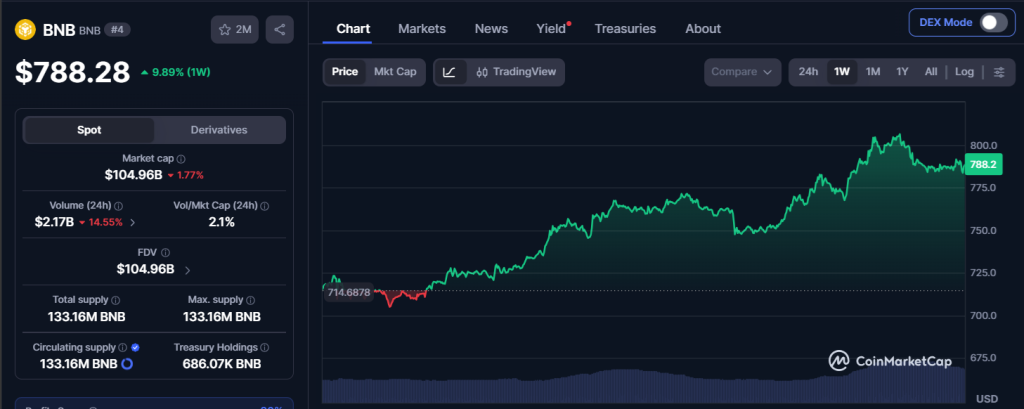Click the circulating supply progress ring
1024x409 pixels.
click(127, 364)
